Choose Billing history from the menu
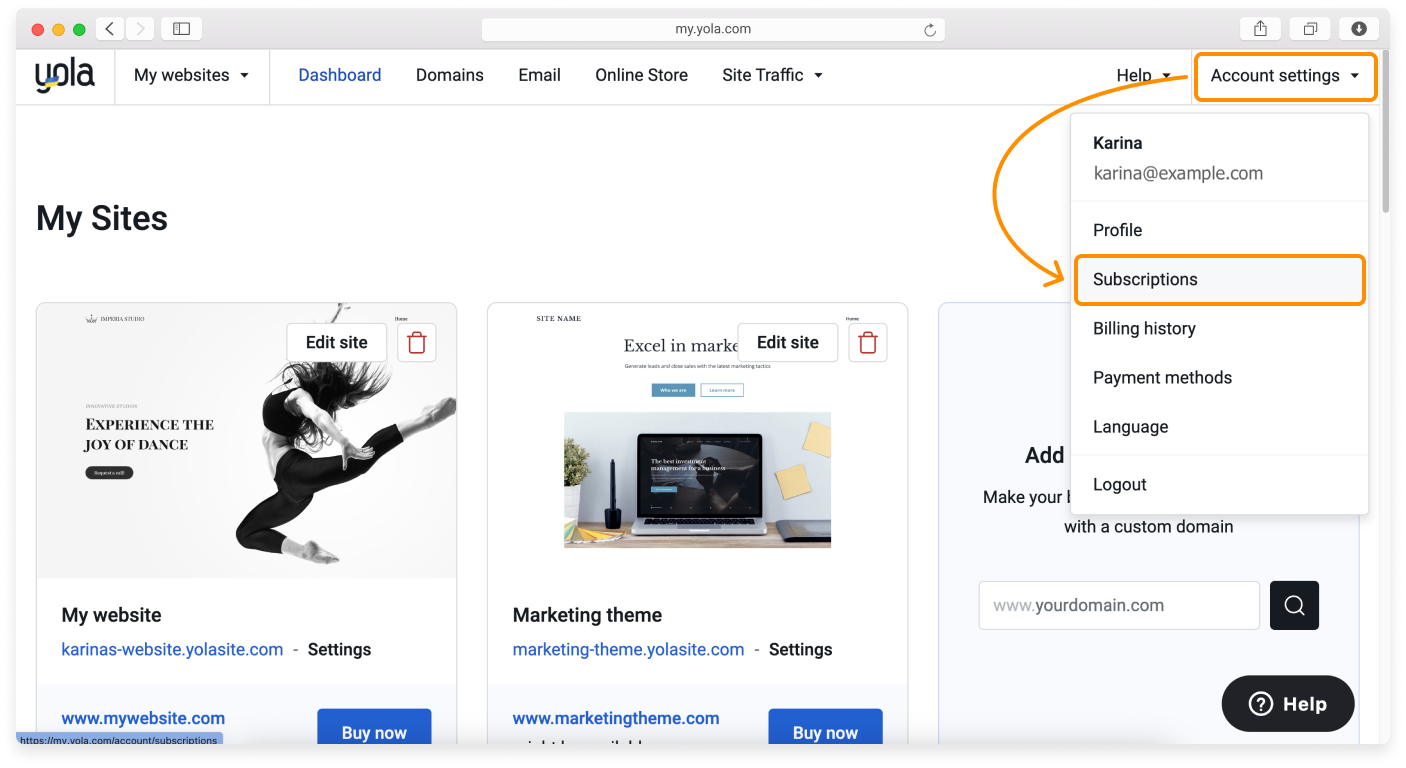 (1144, 328)
